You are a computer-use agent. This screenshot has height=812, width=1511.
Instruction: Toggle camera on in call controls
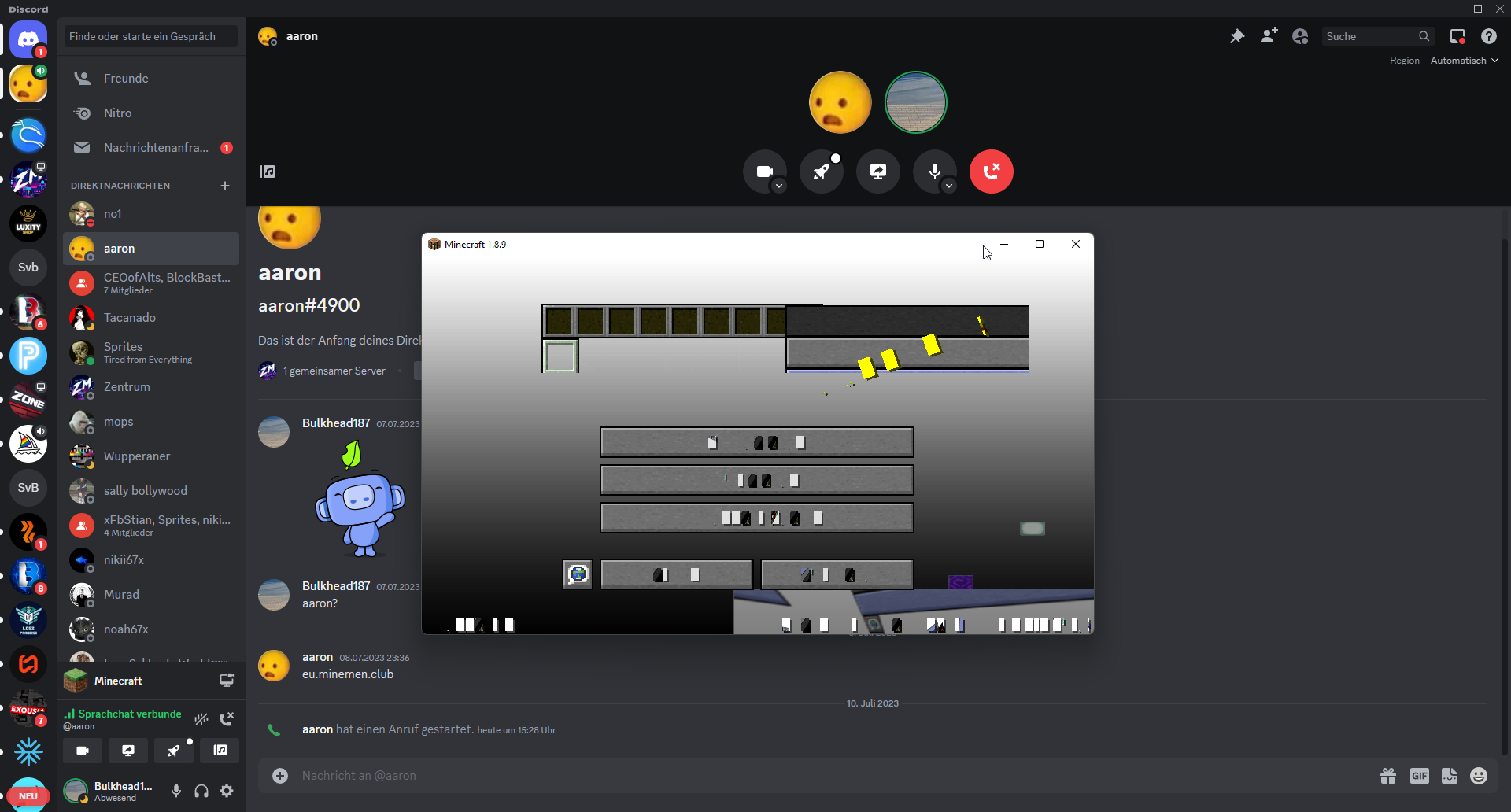point(764,172)
